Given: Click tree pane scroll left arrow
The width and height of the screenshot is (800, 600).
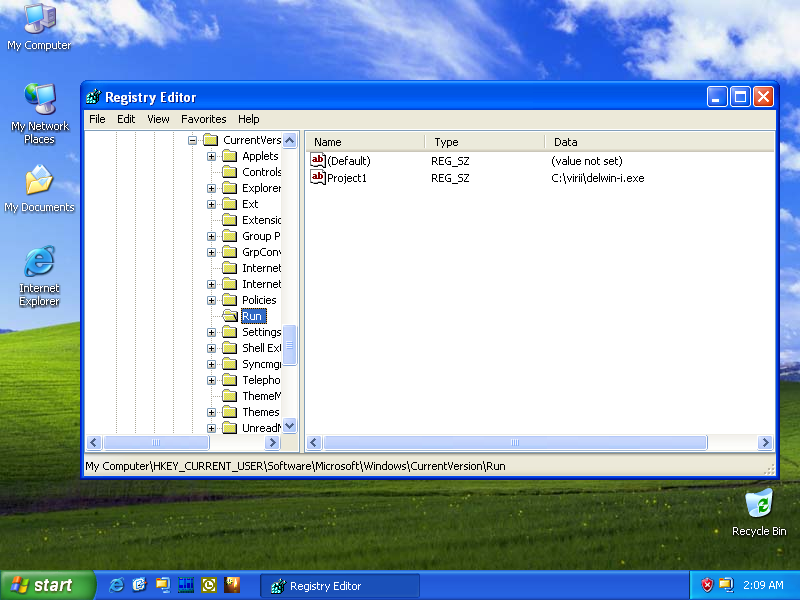Looking at the screenshot, I should [x=94, y=442].
